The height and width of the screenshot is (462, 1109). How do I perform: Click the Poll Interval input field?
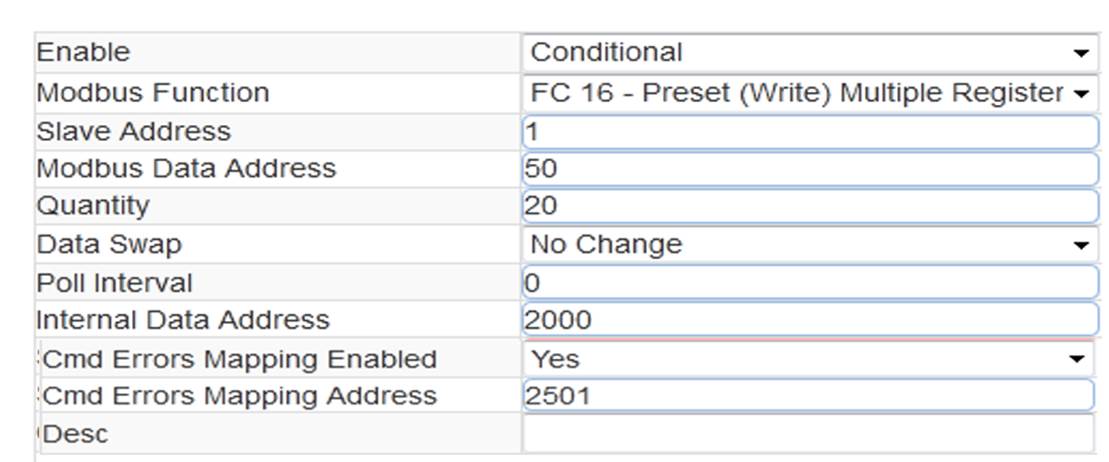point(810,283)
